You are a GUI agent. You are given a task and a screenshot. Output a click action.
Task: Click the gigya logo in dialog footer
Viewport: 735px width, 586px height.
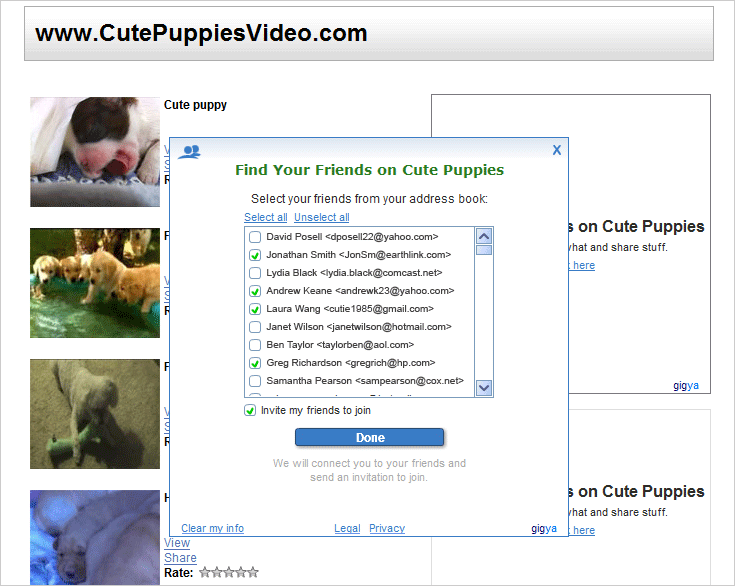click(x=544, y=528)
